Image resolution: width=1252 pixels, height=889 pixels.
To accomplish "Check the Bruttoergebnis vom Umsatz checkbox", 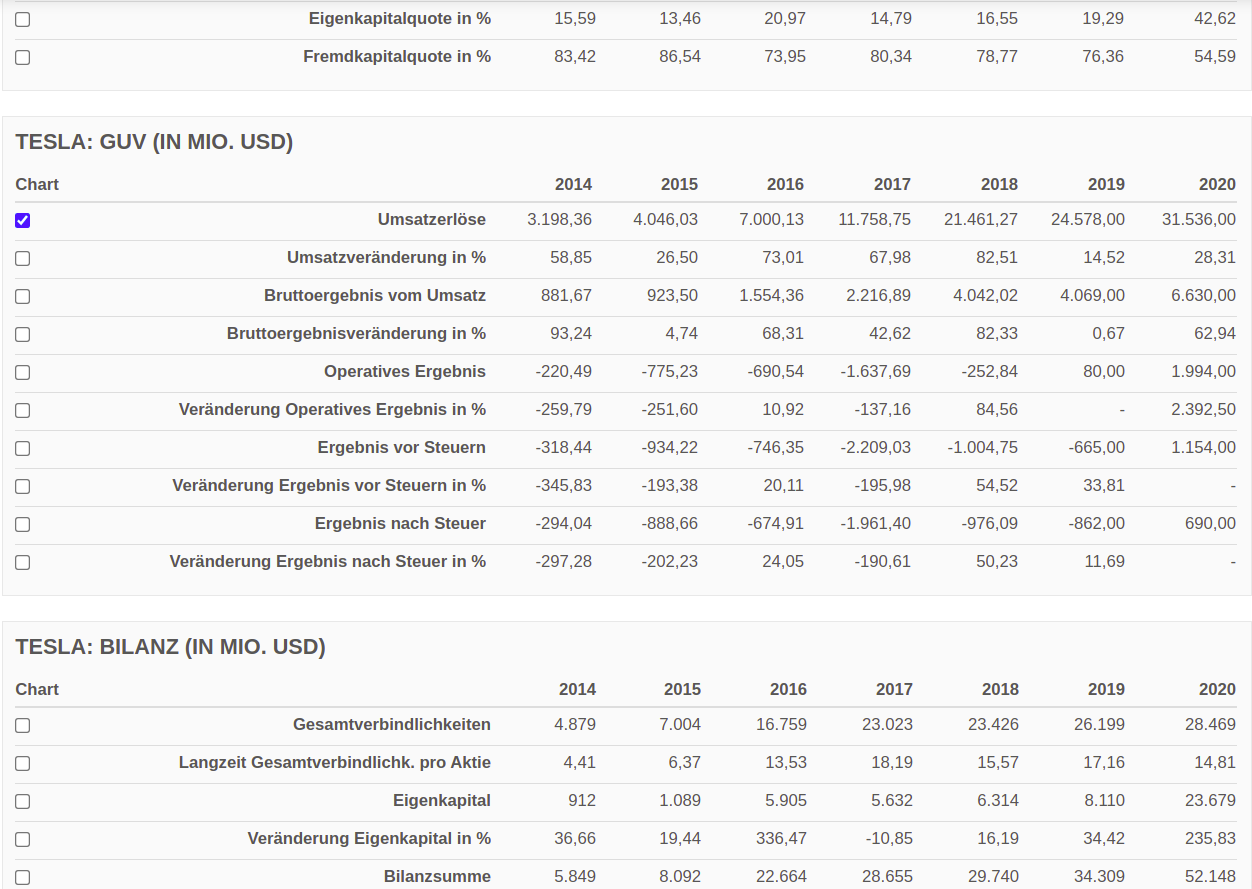I will pos(23,297).
